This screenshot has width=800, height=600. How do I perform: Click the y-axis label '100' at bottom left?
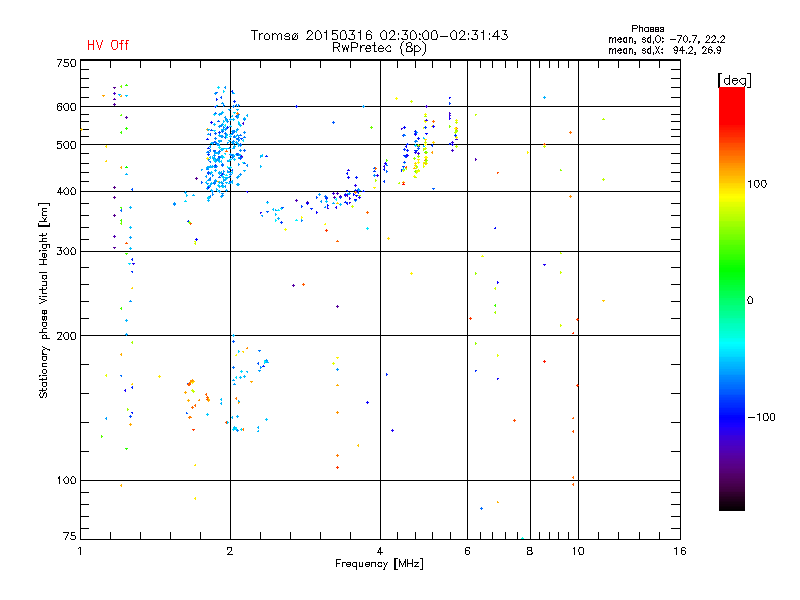[x=66, y=481]
